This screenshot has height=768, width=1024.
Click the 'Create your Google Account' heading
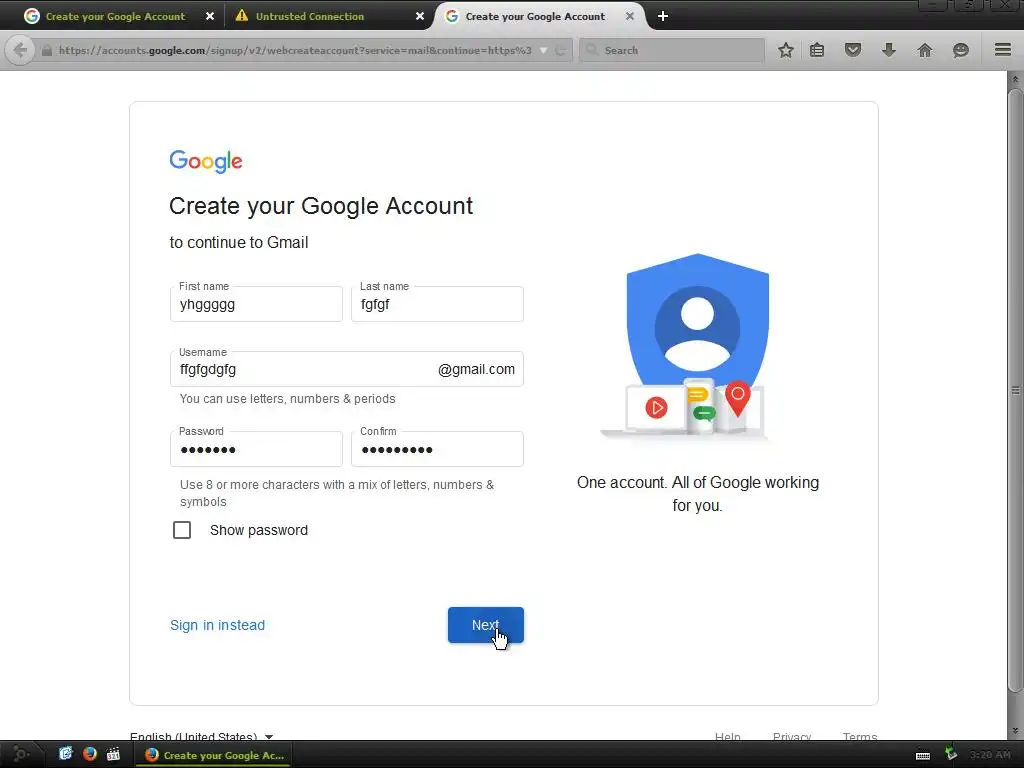[x=321, y=206]
